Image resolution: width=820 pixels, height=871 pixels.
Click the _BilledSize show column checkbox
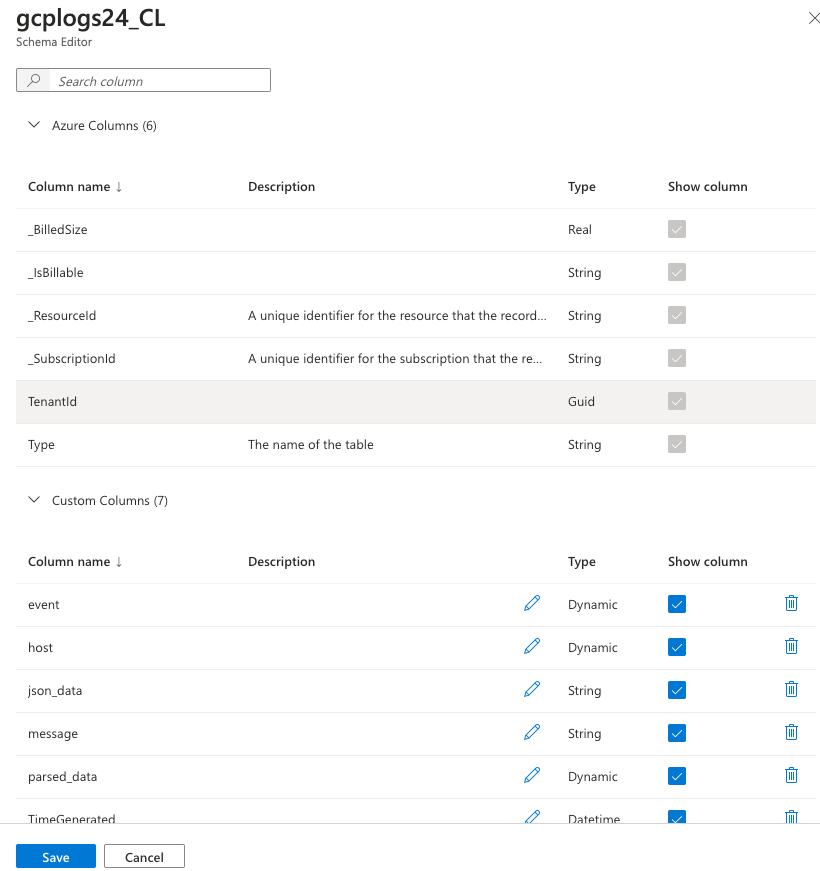[677, 229]
